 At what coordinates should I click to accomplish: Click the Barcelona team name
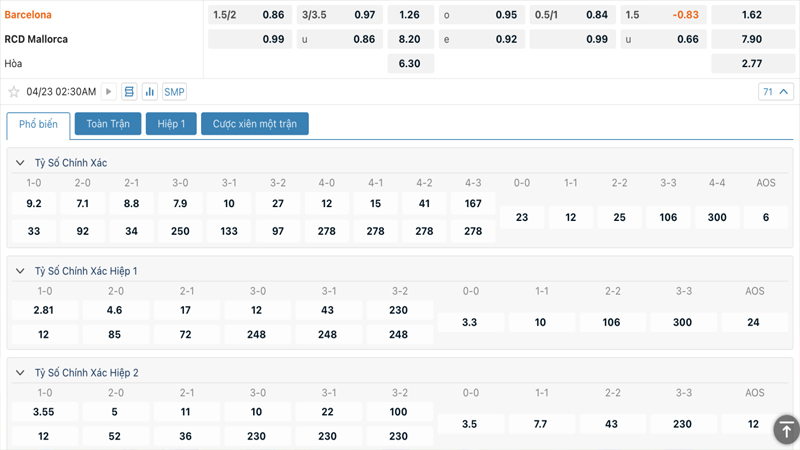click(x=28, y=15)
